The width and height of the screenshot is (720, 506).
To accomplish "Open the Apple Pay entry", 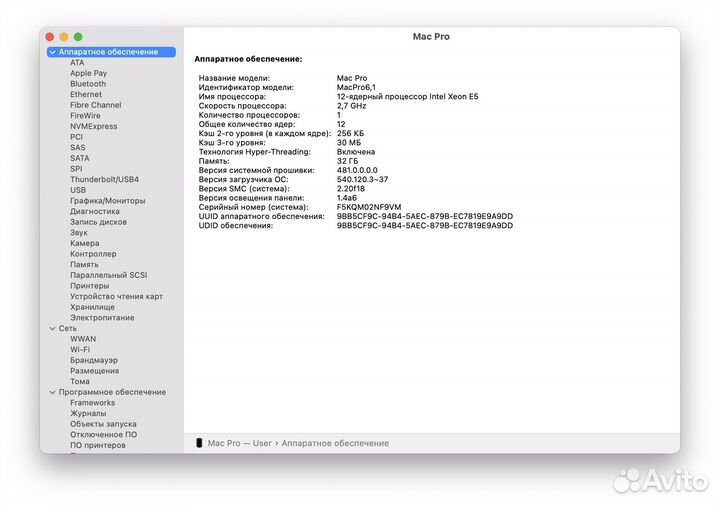I will point(89,73).
